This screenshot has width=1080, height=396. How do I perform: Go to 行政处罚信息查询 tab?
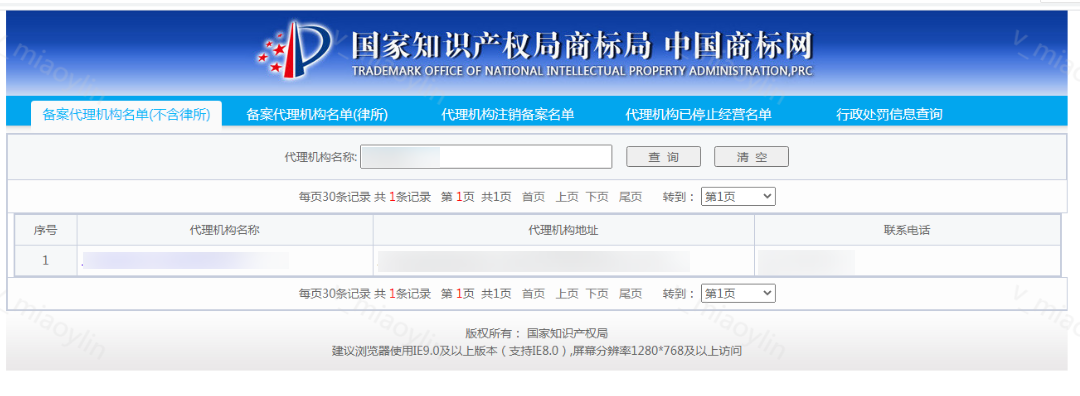click(x=889, y=114)
